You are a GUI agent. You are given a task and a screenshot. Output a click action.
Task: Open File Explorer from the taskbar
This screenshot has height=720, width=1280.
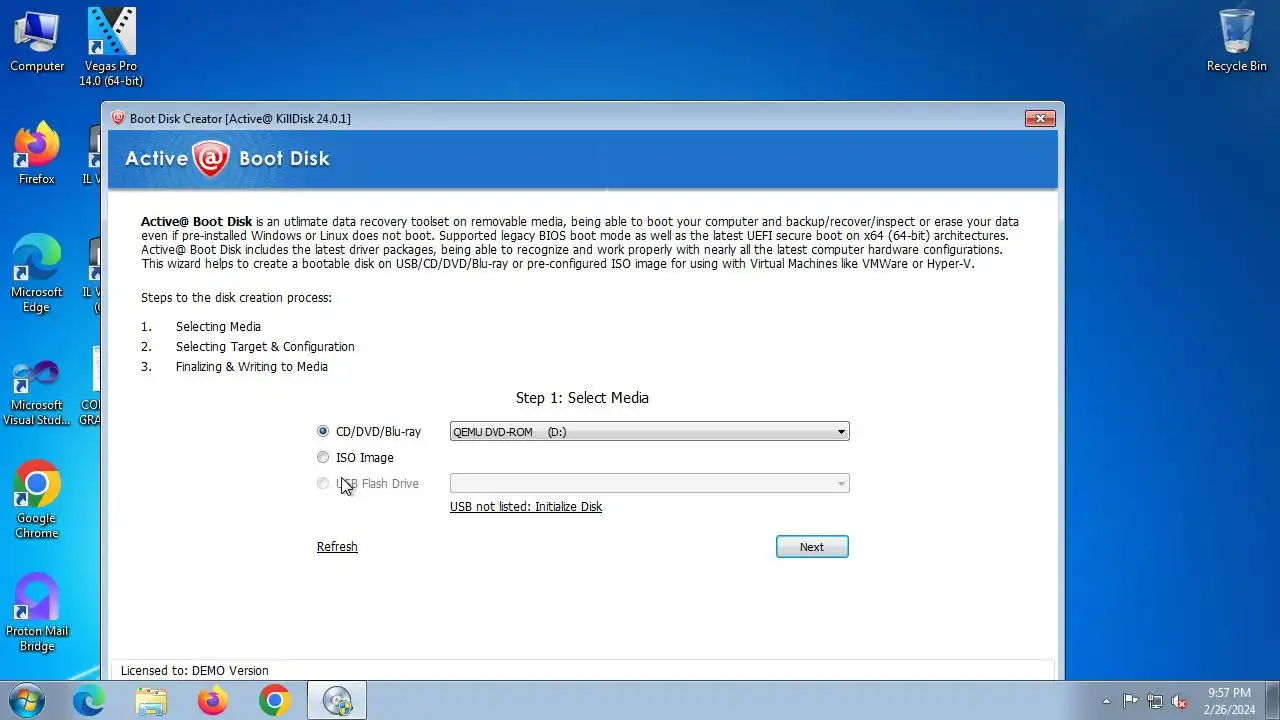[x=151, y=701]
